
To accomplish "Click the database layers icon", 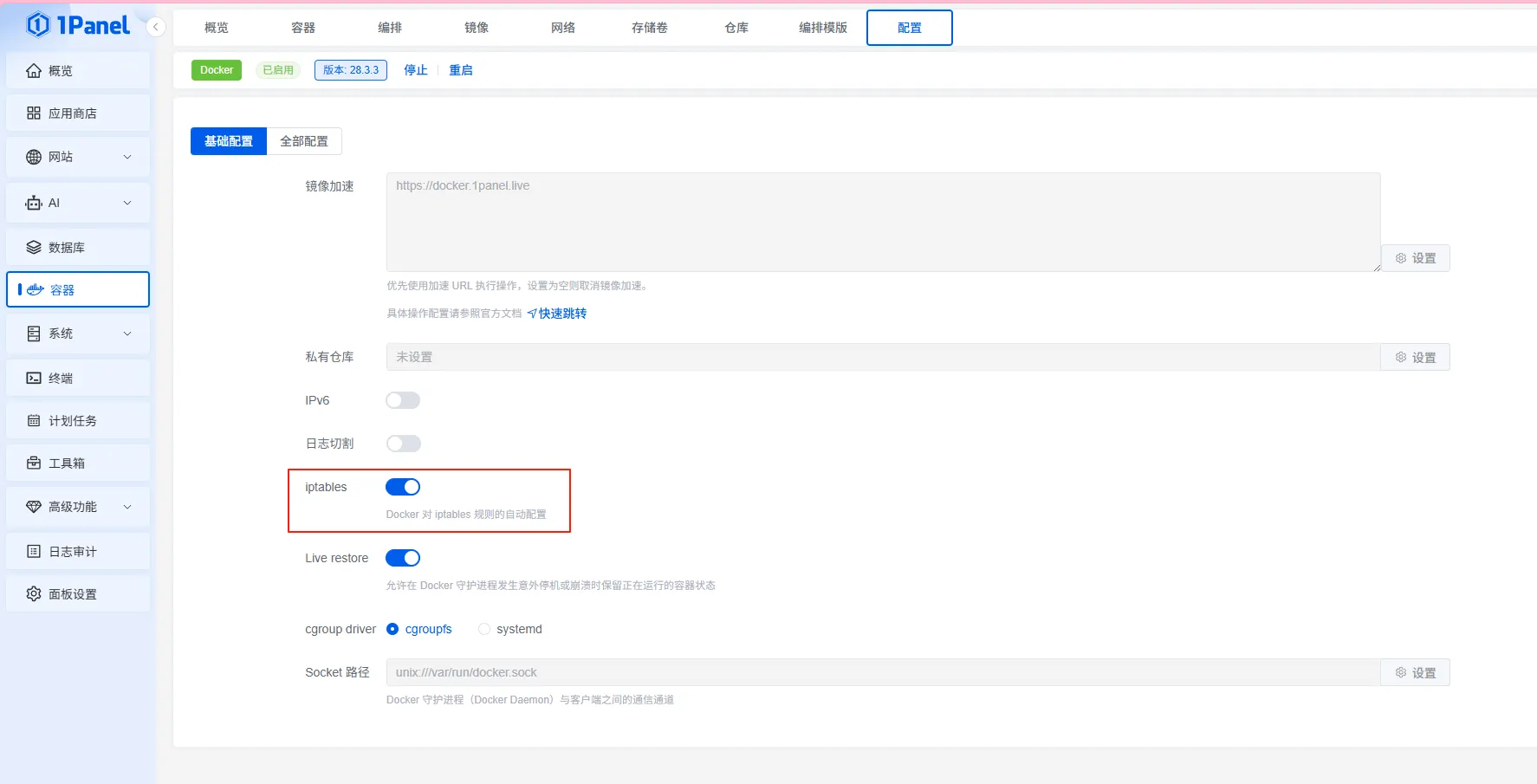I will (x=34, y=248).
